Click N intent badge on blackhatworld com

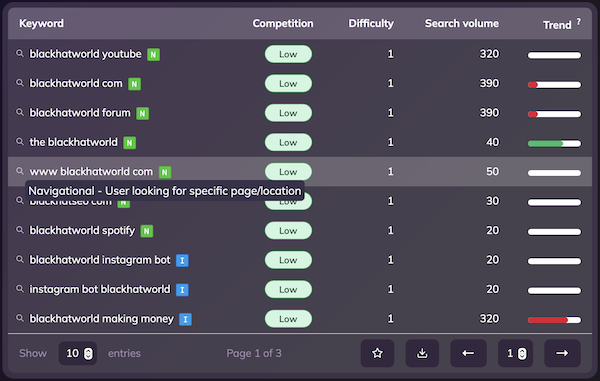click(134, 84)
